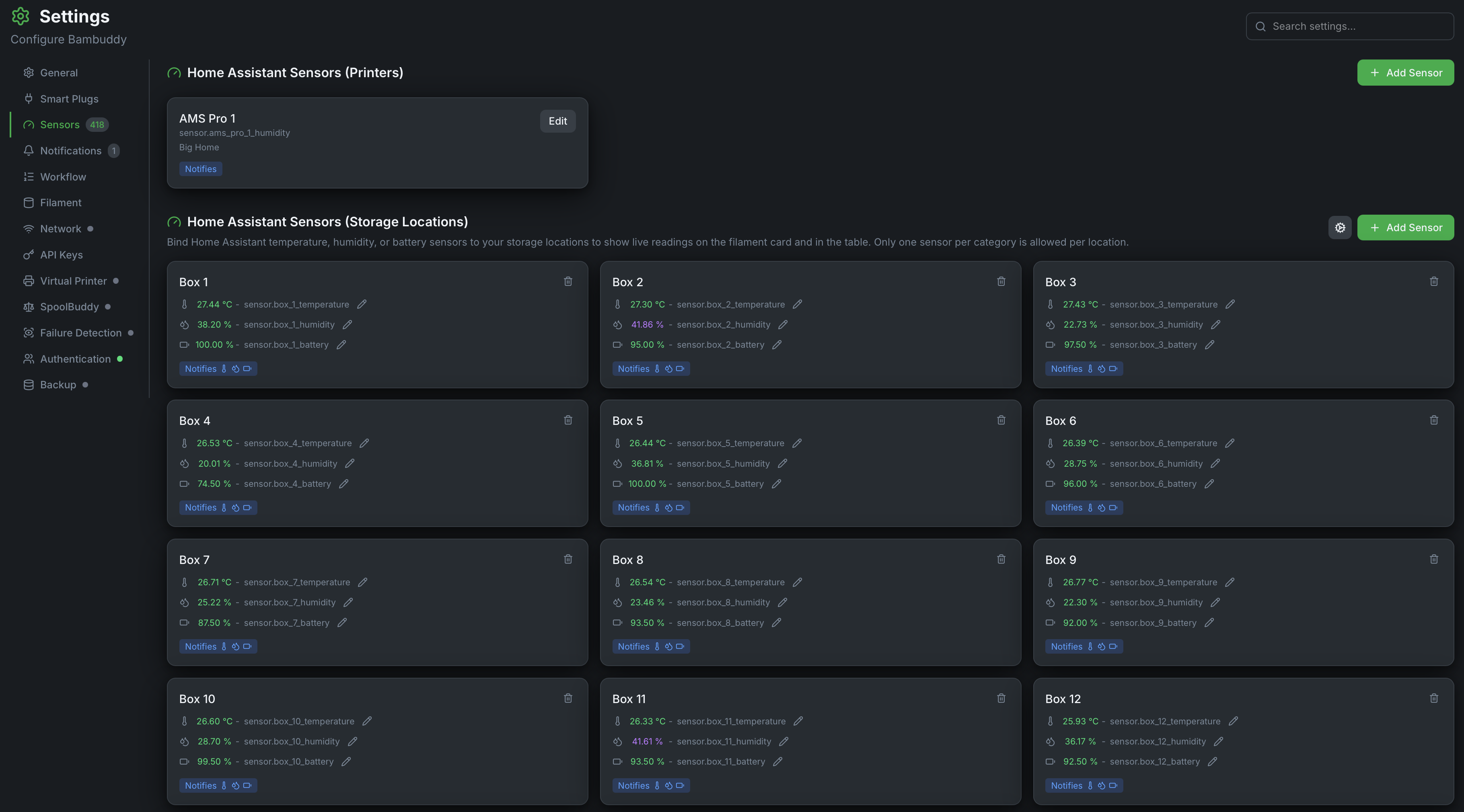Click the Box 12 title
Image resolution: width=1464 pixels, height=812 pixels.
(1063, 699)
